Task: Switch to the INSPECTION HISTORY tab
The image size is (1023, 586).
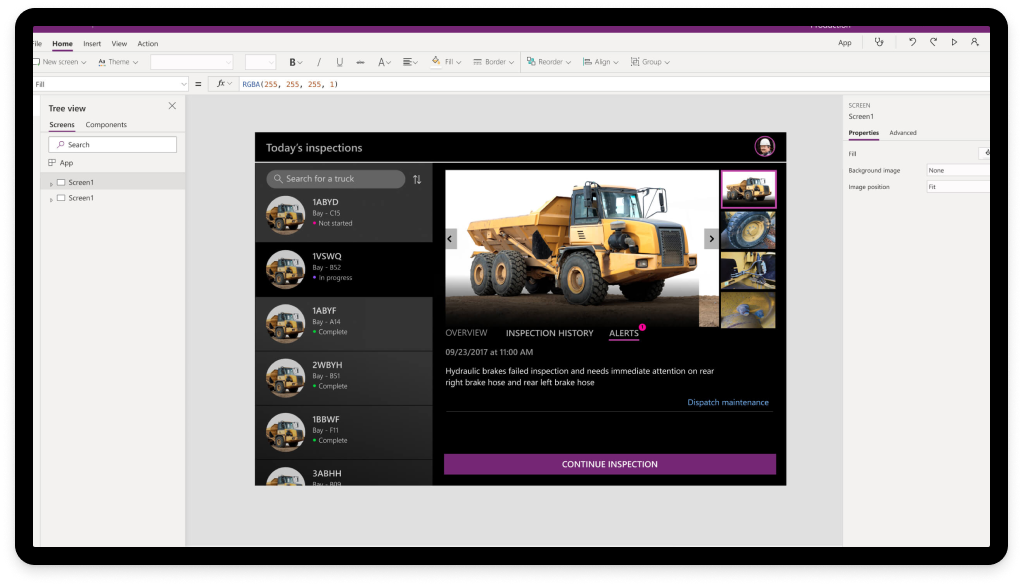Action: tap(549, 333)
